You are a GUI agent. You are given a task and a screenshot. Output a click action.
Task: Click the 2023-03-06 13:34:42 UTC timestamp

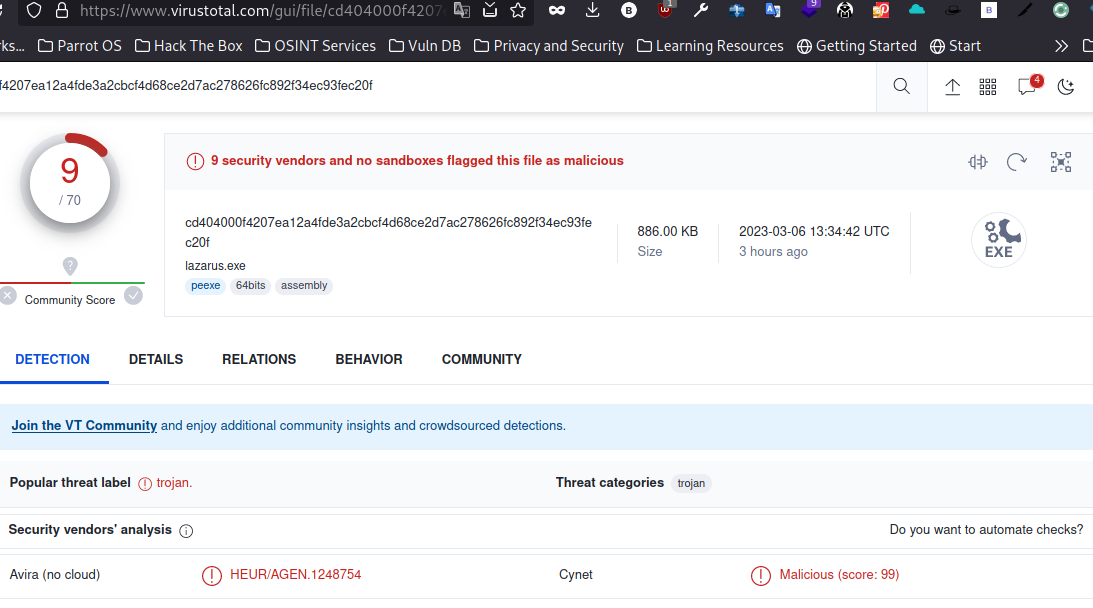pos(814,231)
